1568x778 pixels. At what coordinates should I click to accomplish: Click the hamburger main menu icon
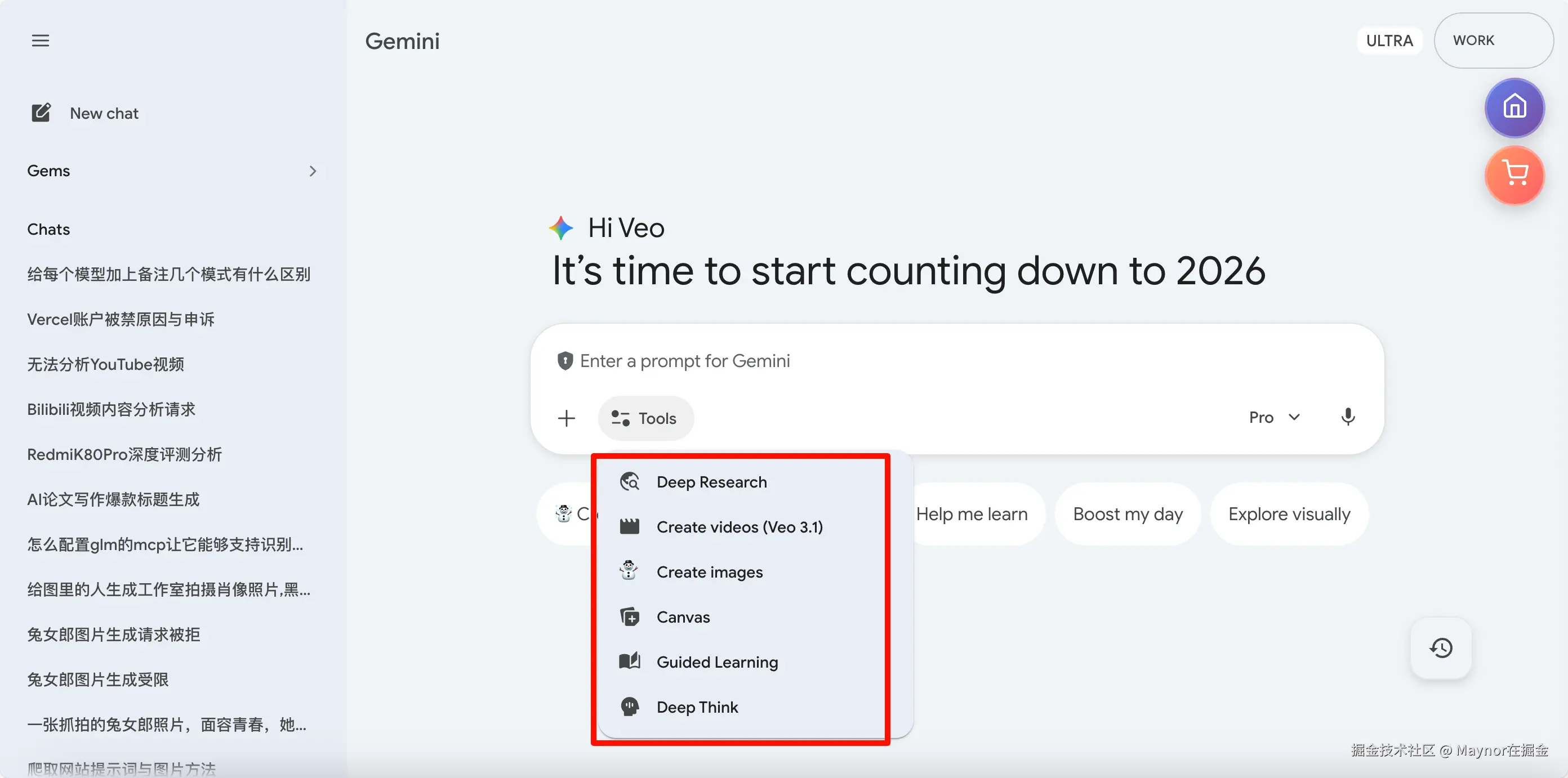(x=40, y=41)
